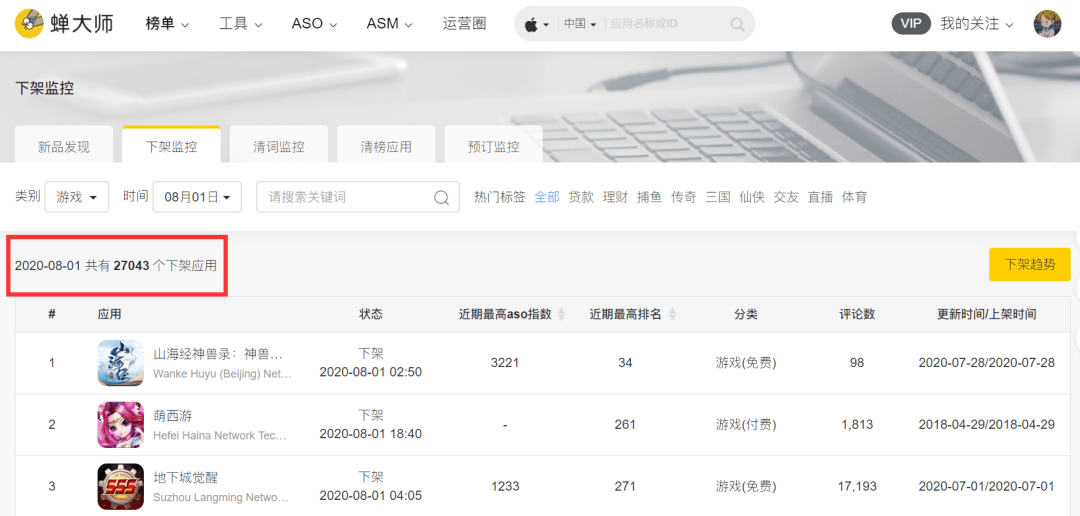Open 山海经神兽录 app icon
Image resolution: width=1080 pixels, height=516 pixels.
tap(121, 363)
